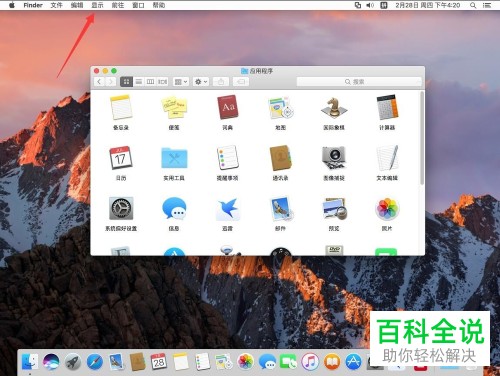Click the Finder window vertical scrollbar
The height and width of the screenshot is (376, 500).
tap(422, 138)
